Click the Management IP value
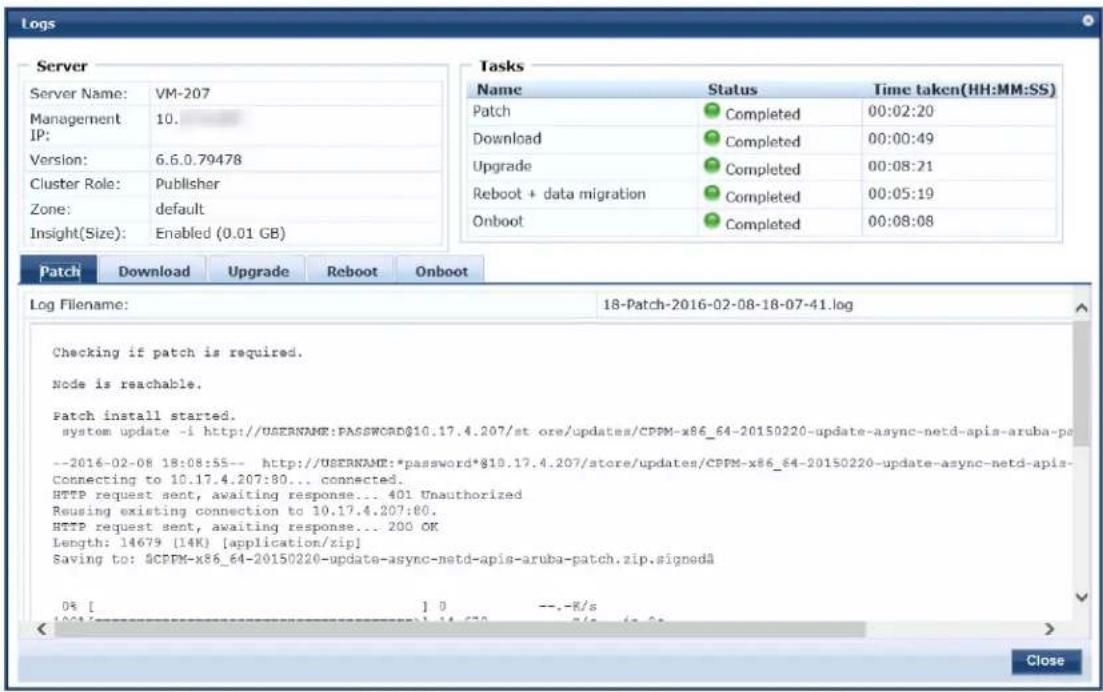The height and width of the screenshot is (692, 1103). click(x=198, y=119)
